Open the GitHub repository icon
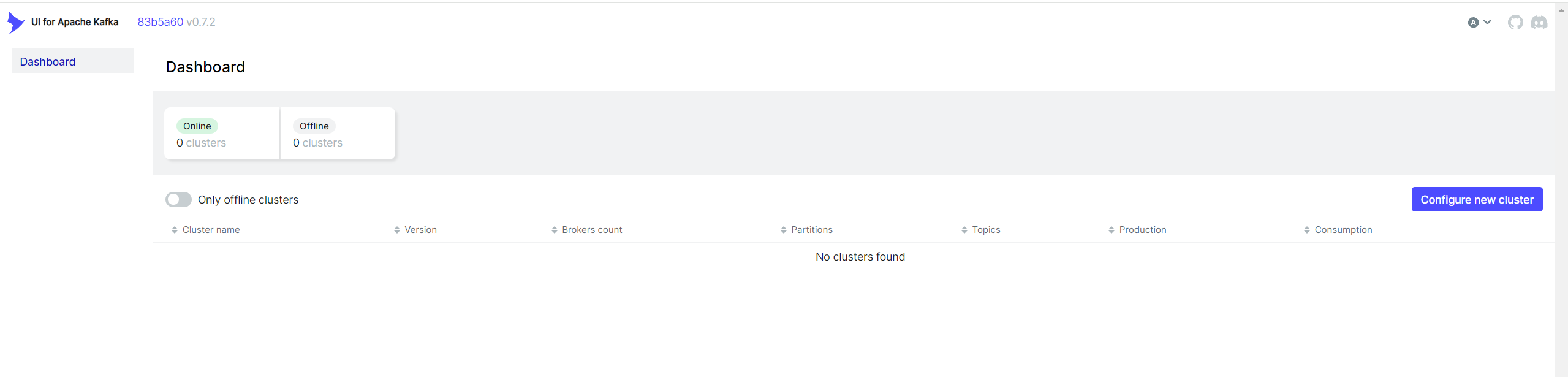This screenshot has width=1568, height=377. click(1515, 23)
